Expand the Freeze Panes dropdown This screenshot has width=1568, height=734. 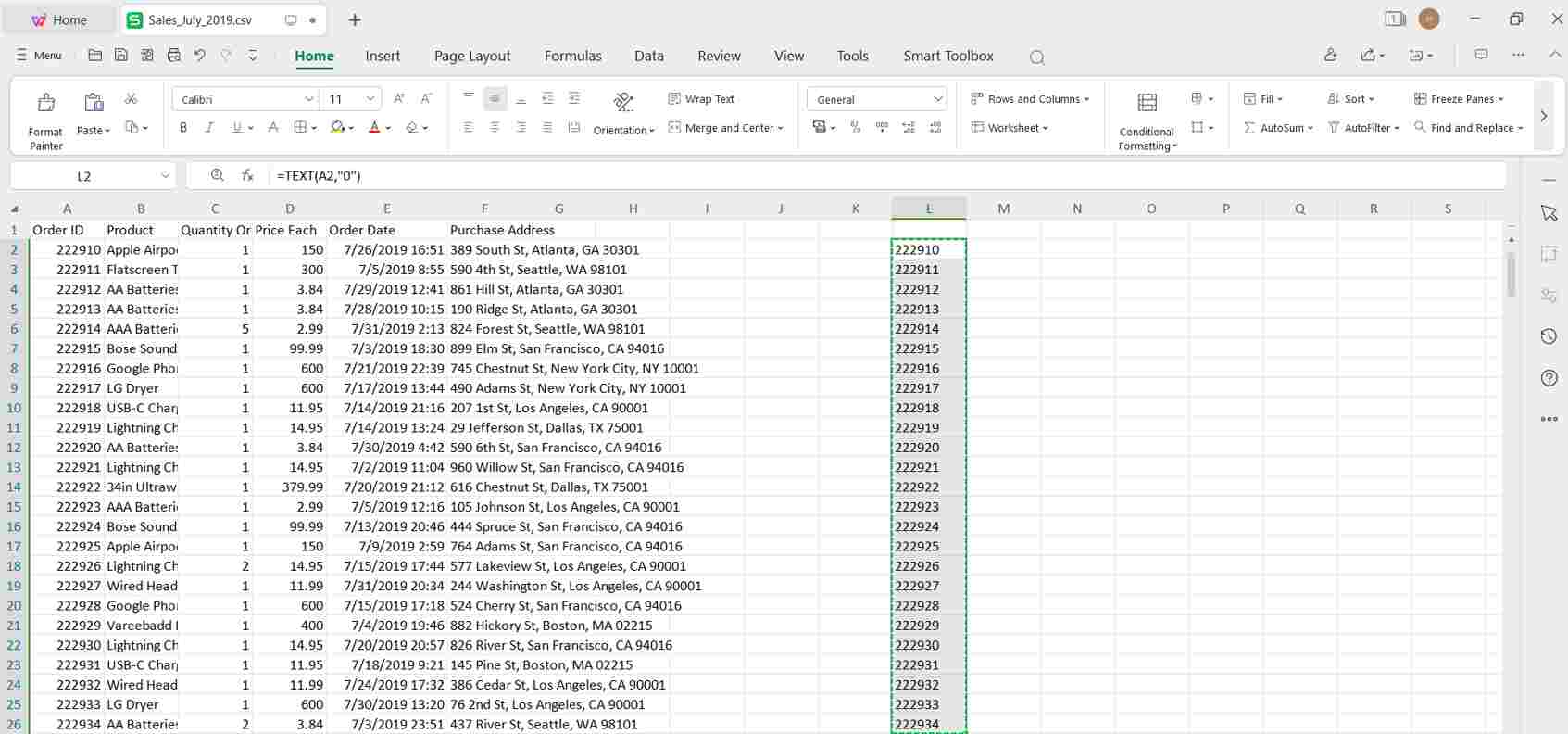point(1459,99)
